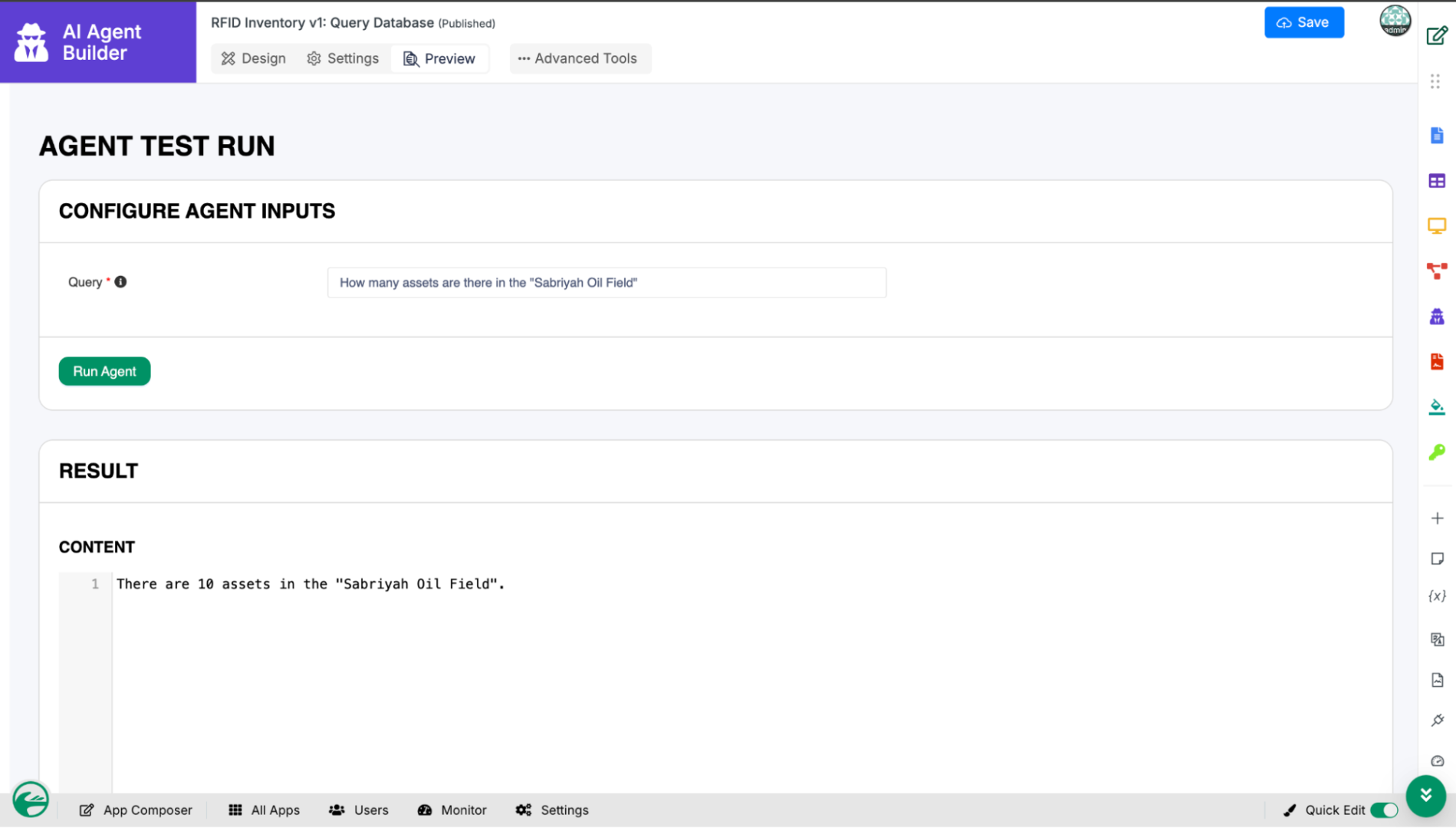This screenshot has height=828, width=1456.
Task: Switch to the Design tab
Action: coord(254,59)
